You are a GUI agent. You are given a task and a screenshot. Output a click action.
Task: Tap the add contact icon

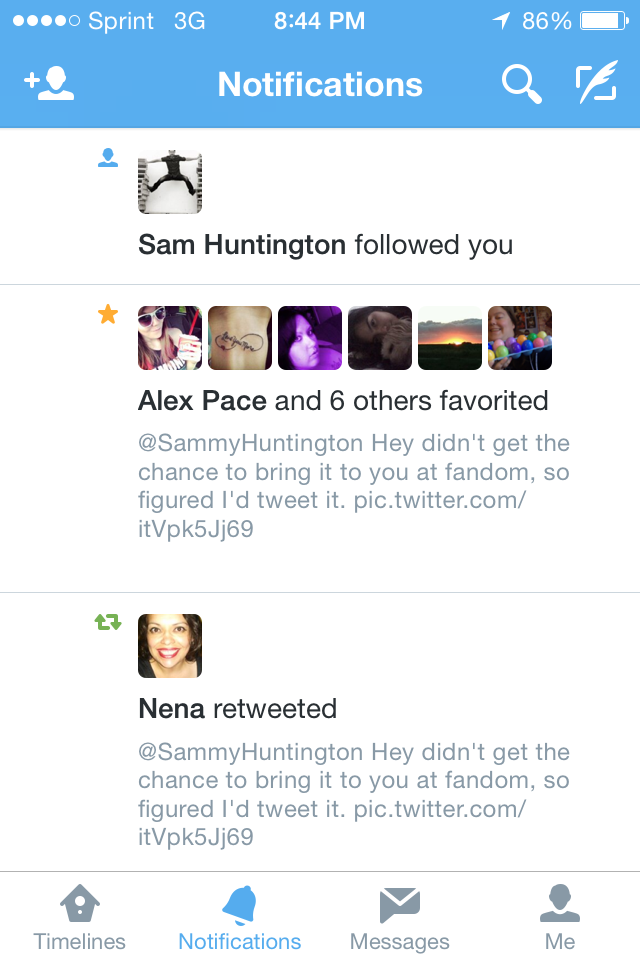click(x=49, y=83)
